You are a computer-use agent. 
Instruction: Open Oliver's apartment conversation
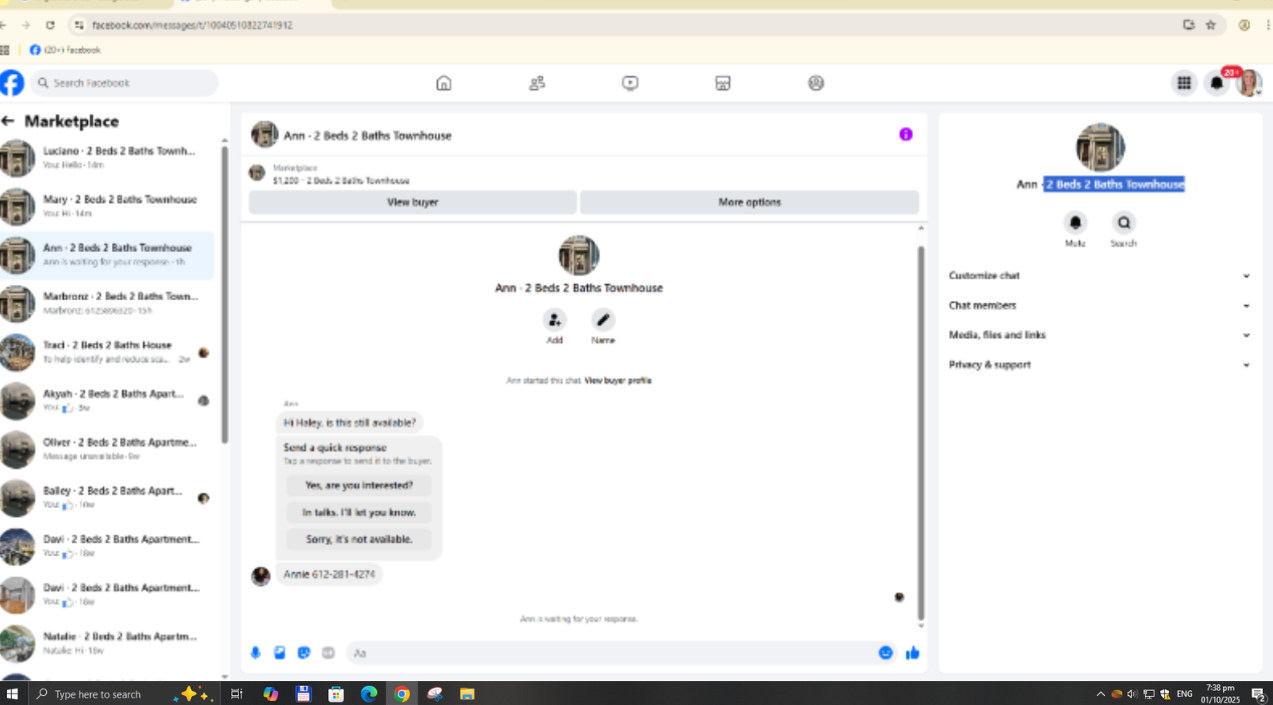107,449
